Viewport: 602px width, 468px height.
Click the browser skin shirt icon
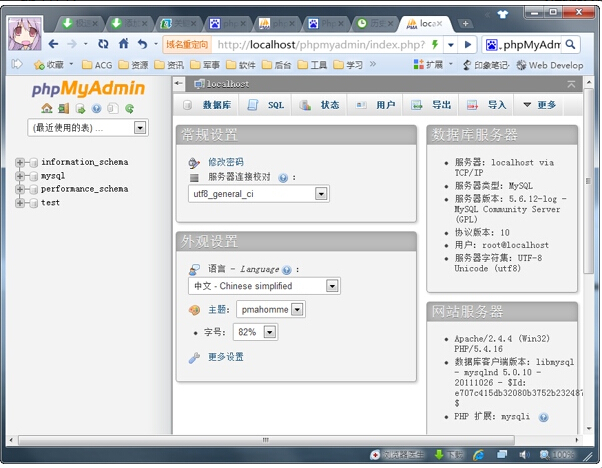pyautogui.click(x=503, y=15)
